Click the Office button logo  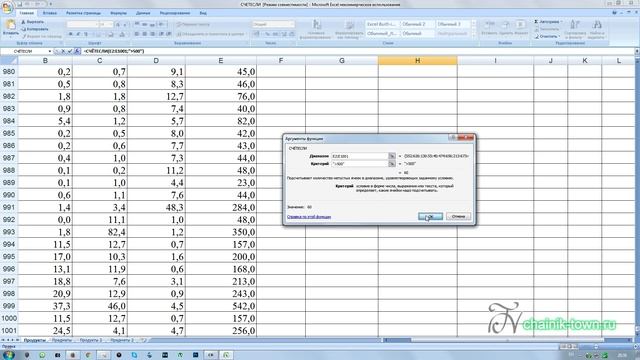7,7
